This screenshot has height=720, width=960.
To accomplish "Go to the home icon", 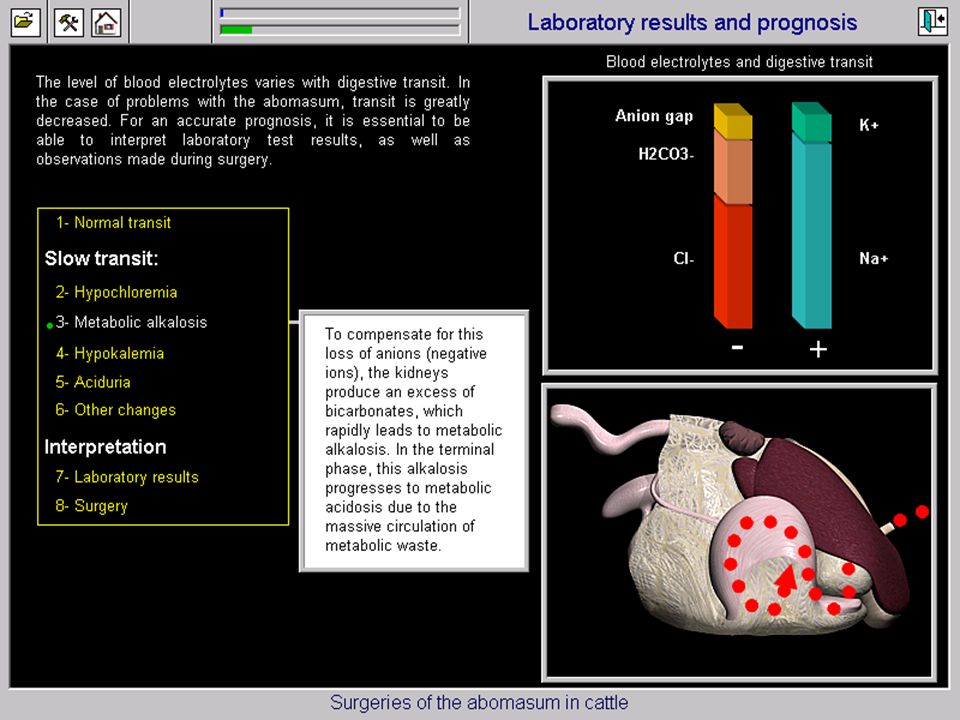I will point(106,23).
